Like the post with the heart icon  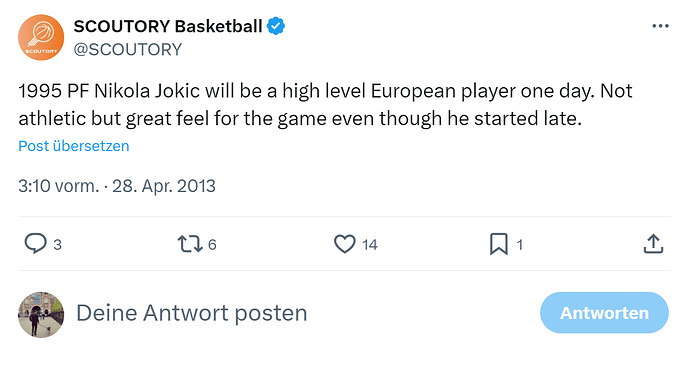tap(344, 244)
